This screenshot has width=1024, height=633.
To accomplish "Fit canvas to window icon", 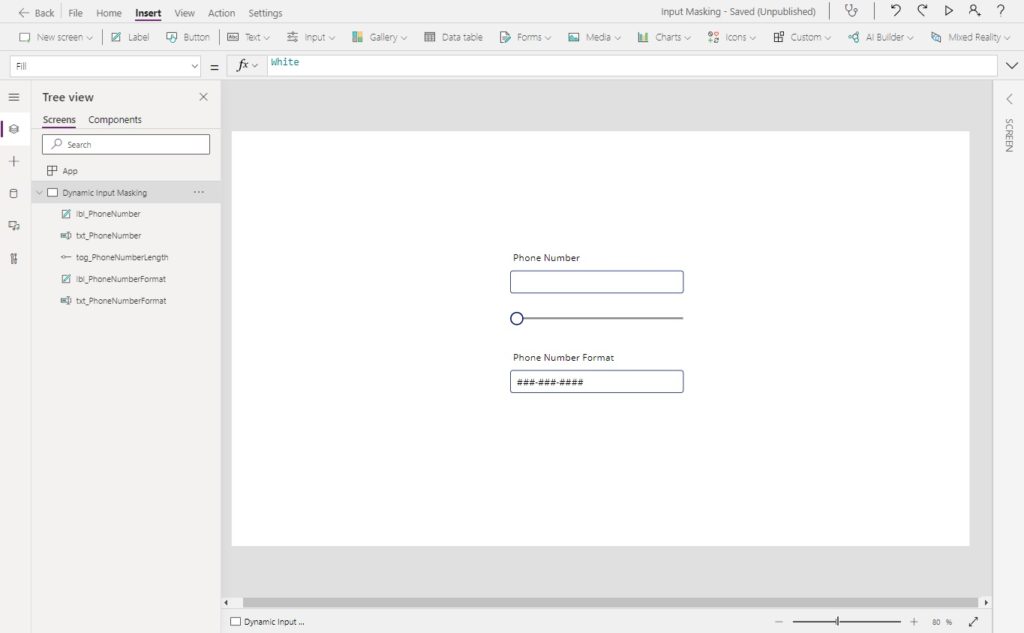I will 973,622.
